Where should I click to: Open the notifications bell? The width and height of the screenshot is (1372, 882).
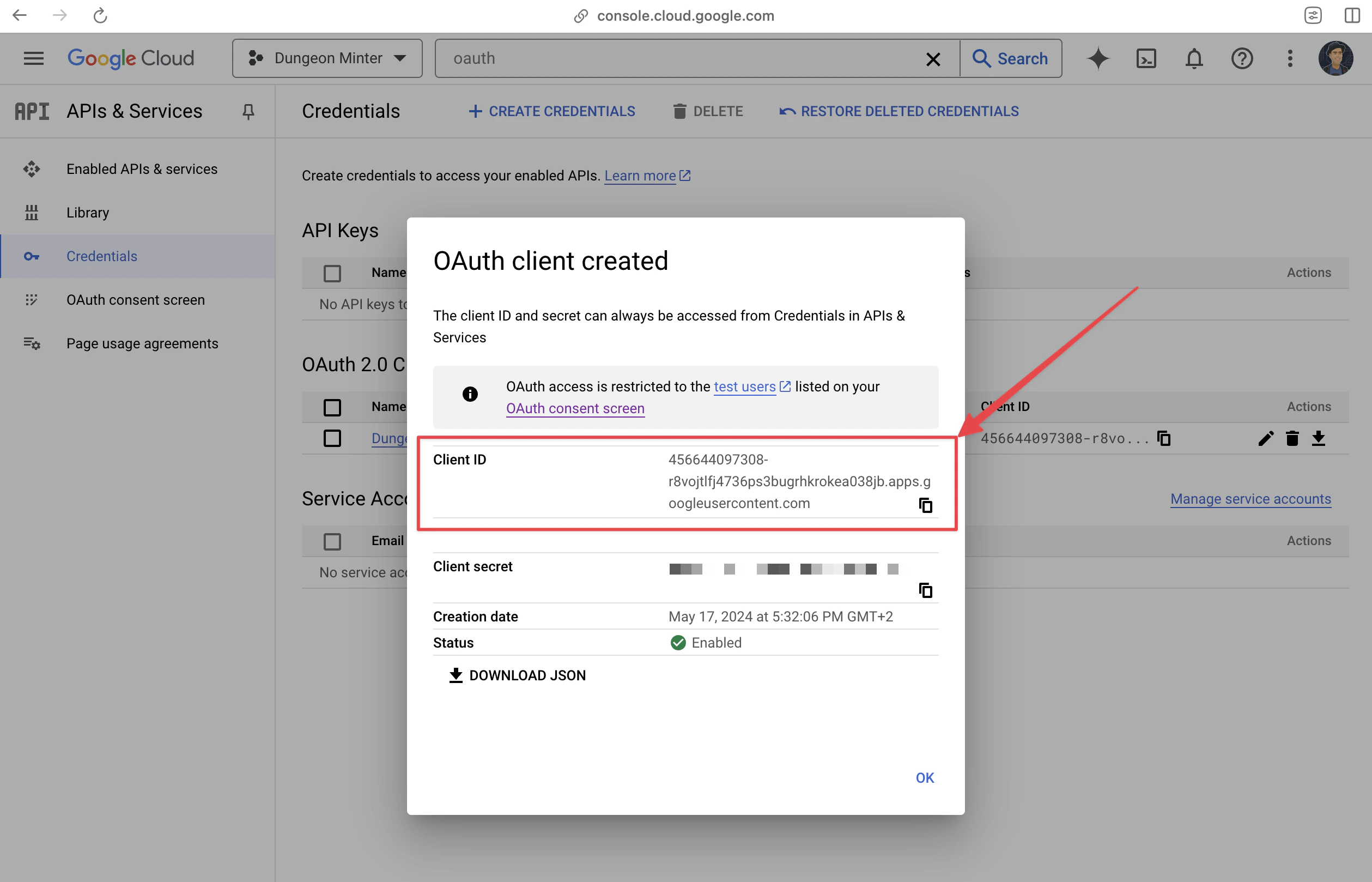[1193, 58]
